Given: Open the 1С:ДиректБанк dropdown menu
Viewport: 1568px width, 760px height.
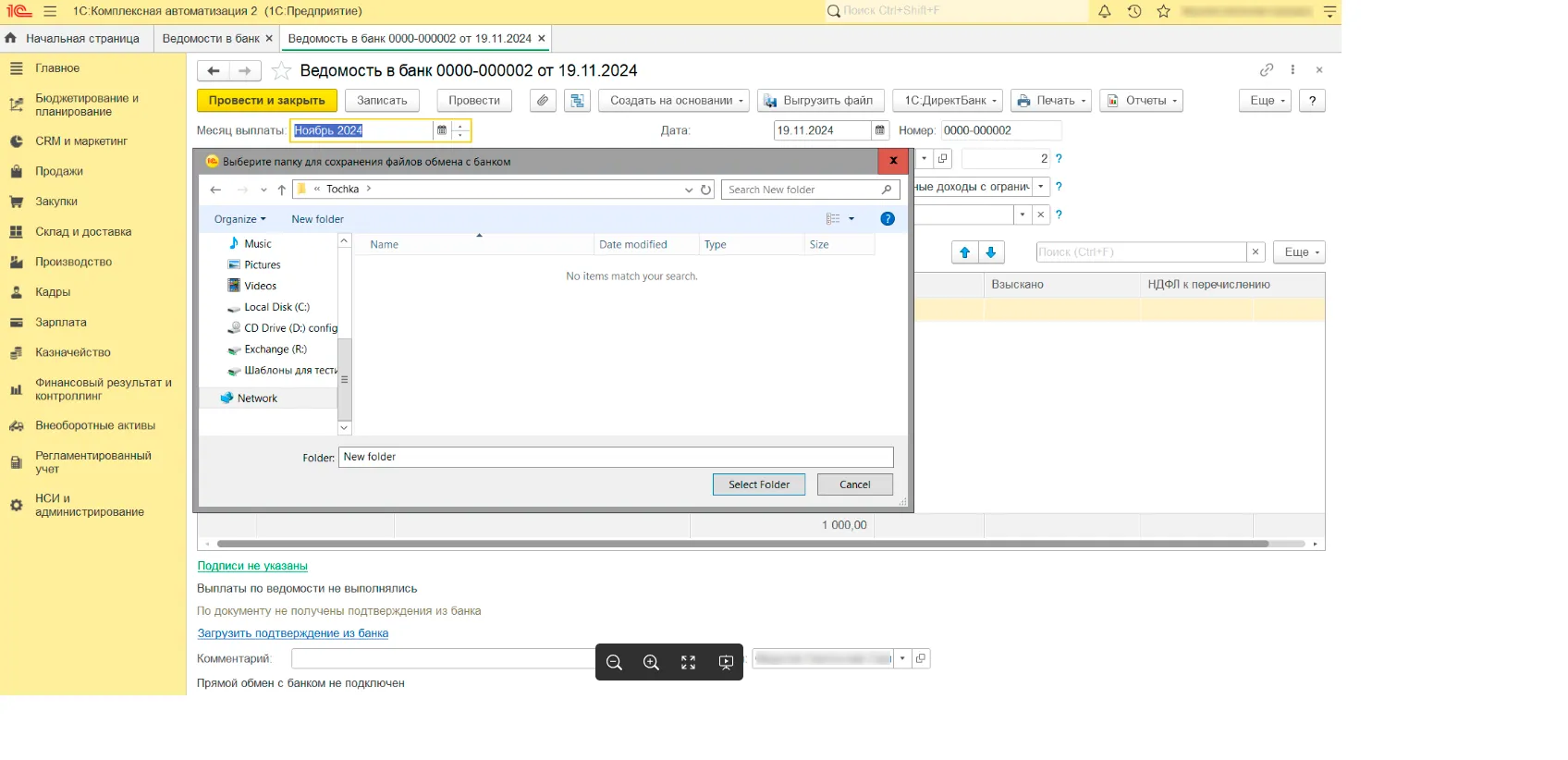Looking at the screenshot, I should [950, 101].
